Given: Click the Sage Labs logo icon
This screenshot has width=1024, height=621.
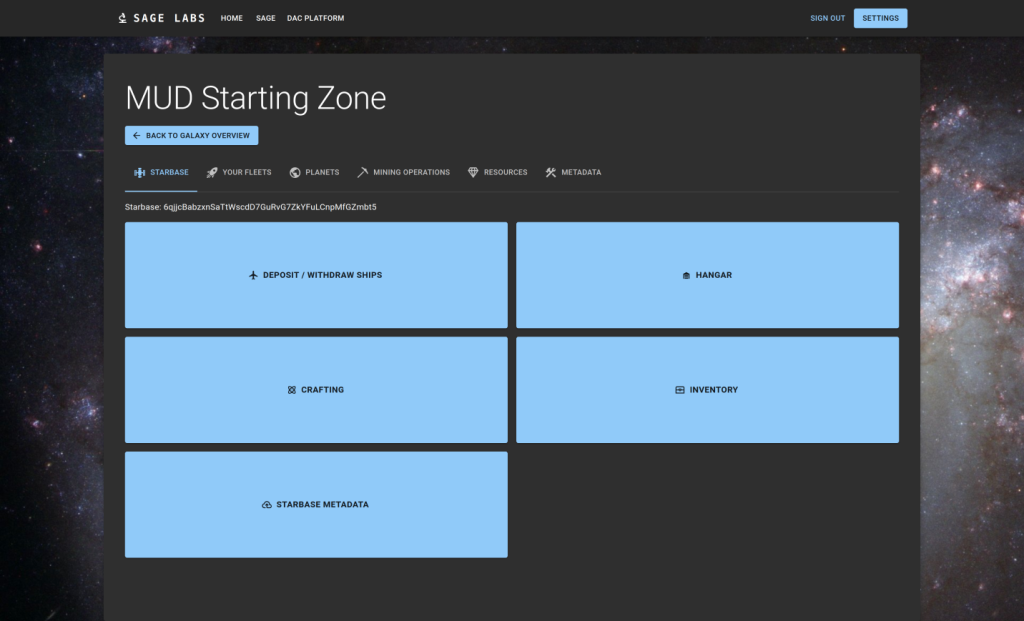Looking at the screenshot, I should pos(122,18).
